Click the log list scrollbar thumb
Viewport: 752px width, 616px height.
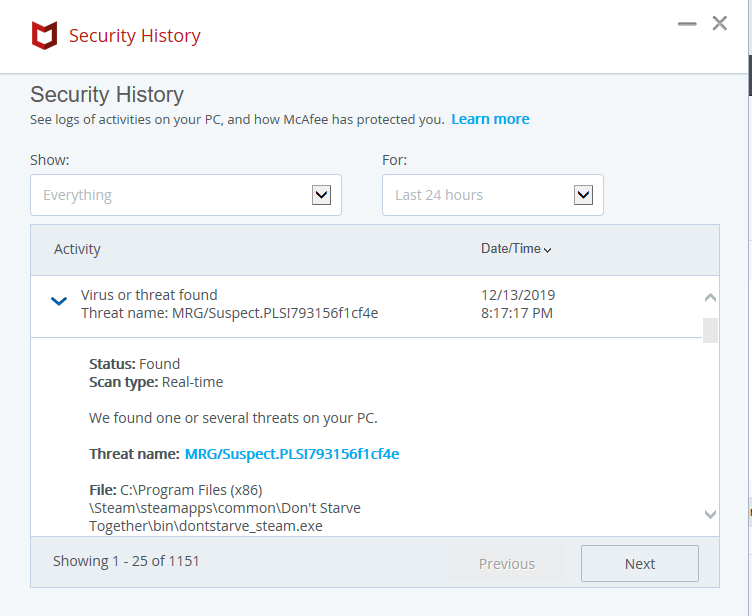(x=710, y=330)
